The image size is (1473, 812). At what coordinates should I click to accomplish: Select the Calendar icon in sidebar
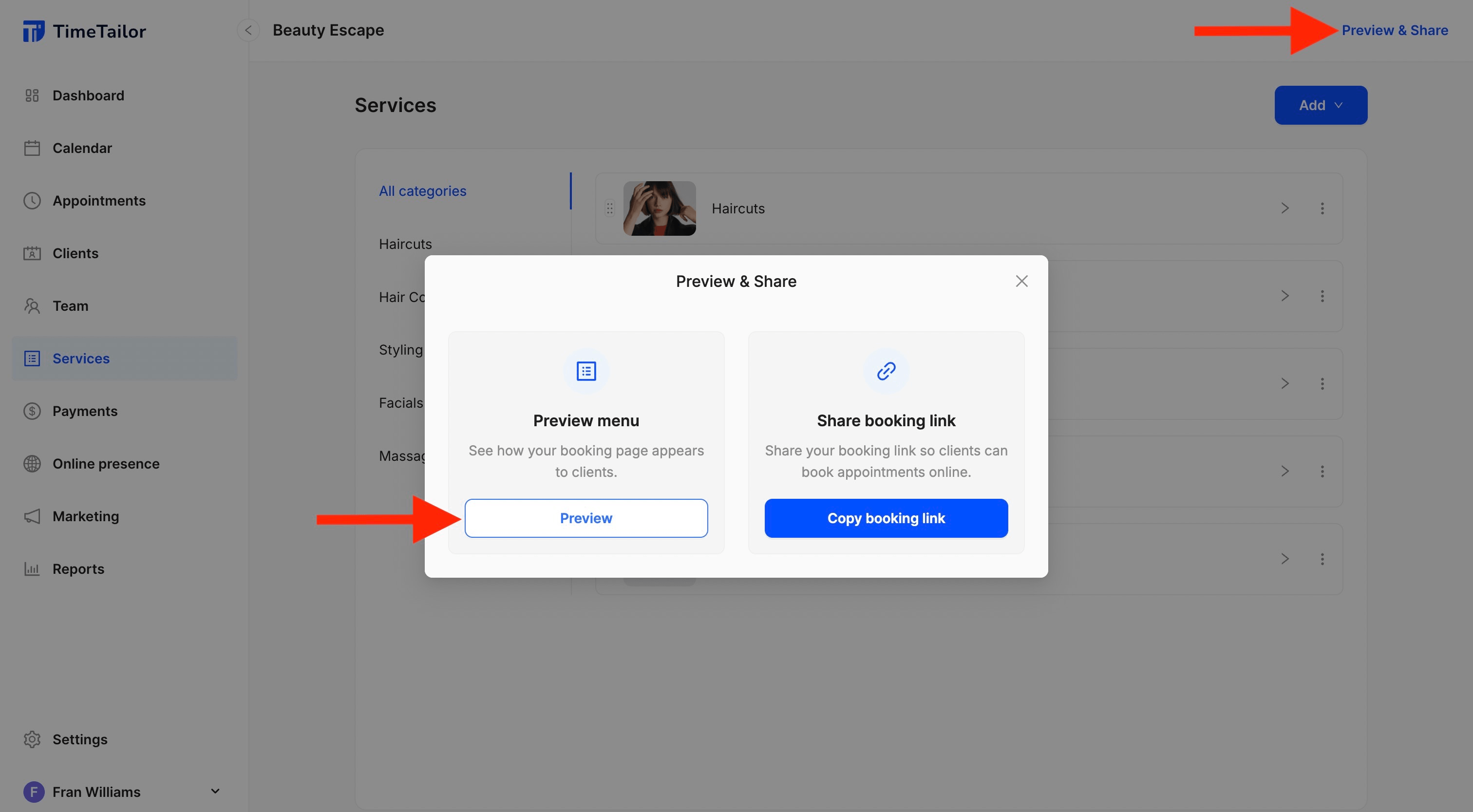click(x=32, y=148)
